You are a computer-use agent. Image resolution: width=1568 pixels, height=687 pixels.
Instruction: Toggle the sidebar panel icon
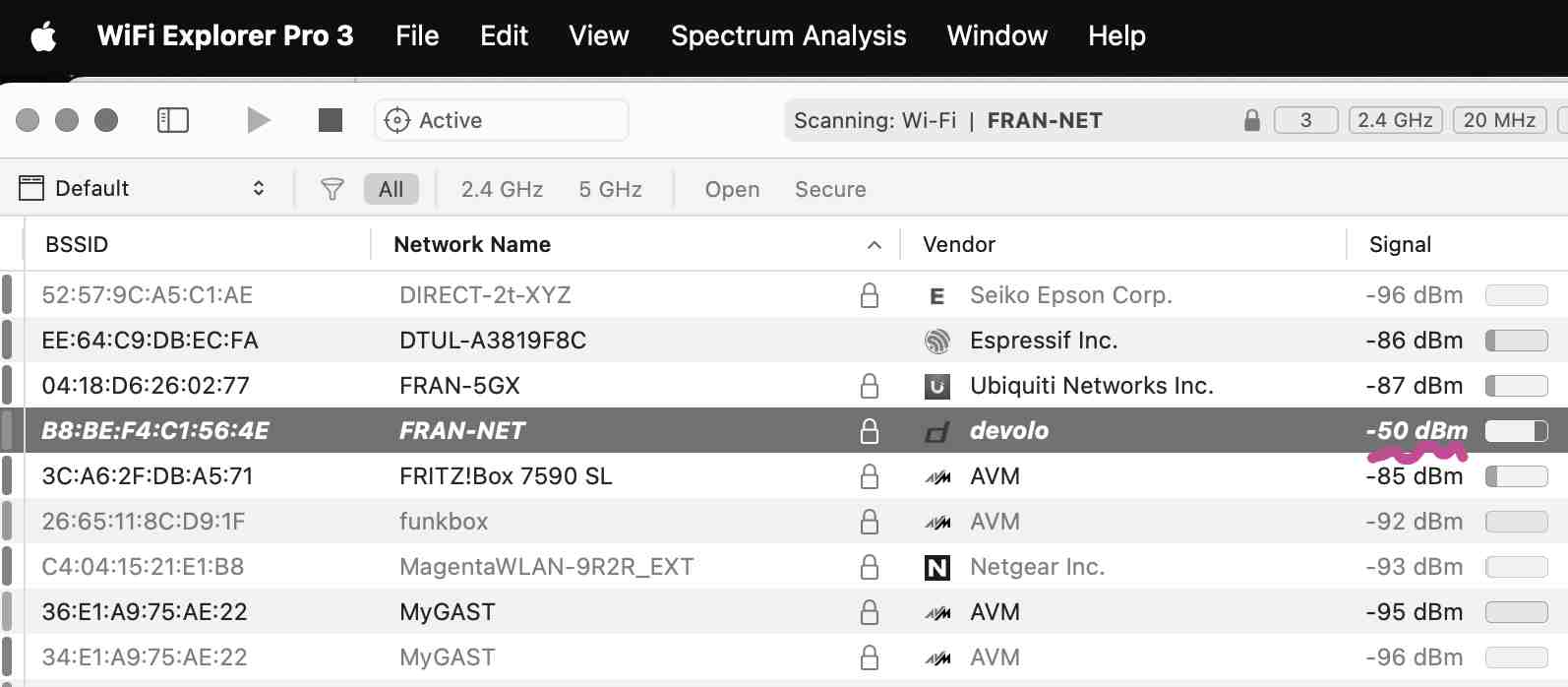pos(173,120)
